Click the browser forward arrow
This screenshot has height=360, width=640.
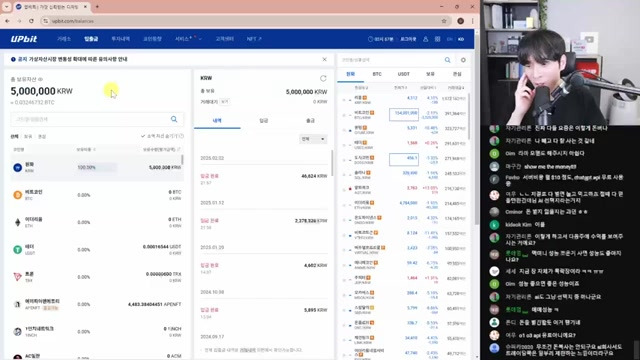(x=19, y=21)
